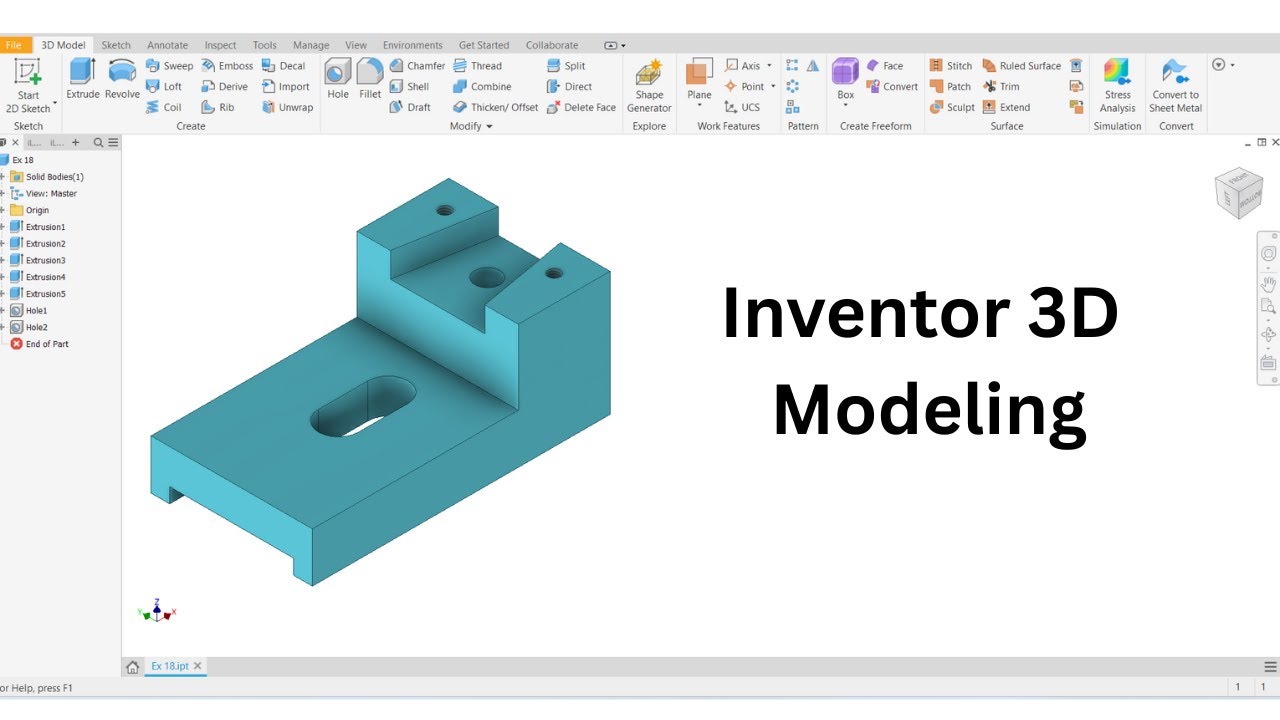Open the Environments tab

[x=412, y=45]
